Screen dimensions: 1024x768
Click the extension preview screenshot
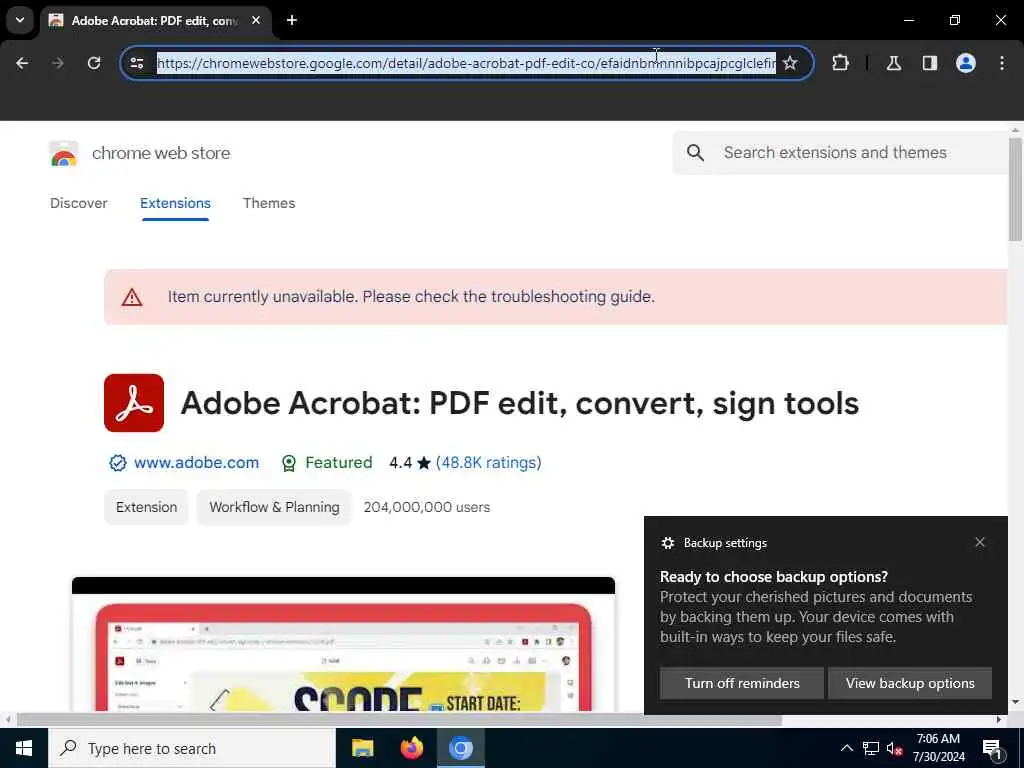tap(344, 645)
